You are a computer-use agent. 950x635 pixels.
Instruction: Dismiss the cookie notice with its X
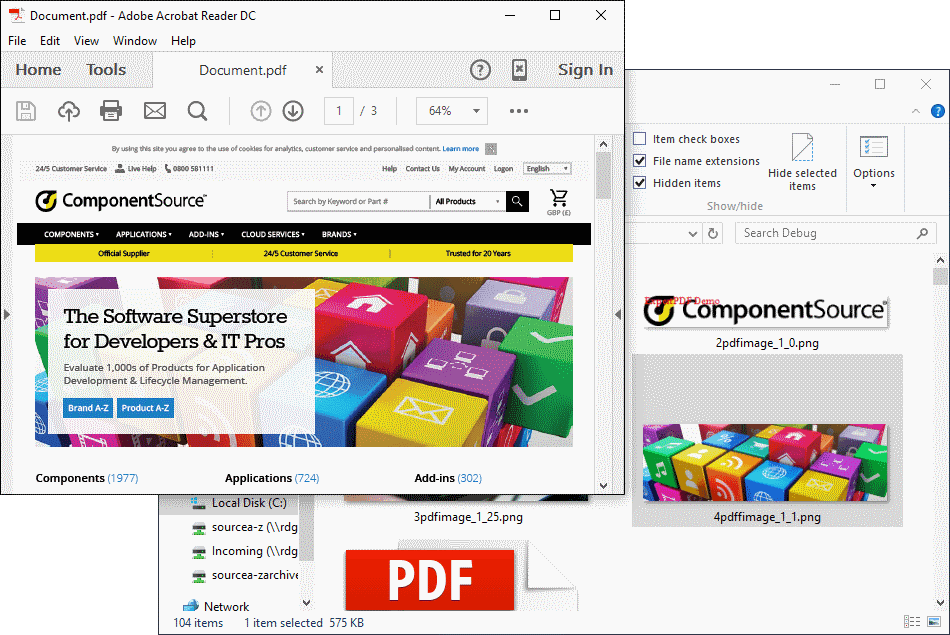(491, 149)
